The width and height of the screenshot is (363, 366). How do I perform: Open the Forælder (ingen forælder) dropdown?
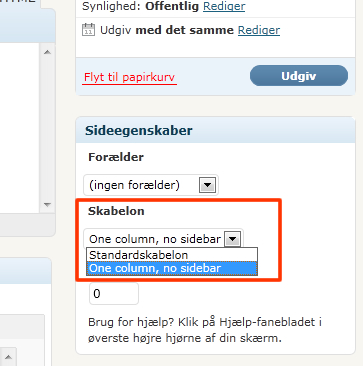click(x=151, y=185)
